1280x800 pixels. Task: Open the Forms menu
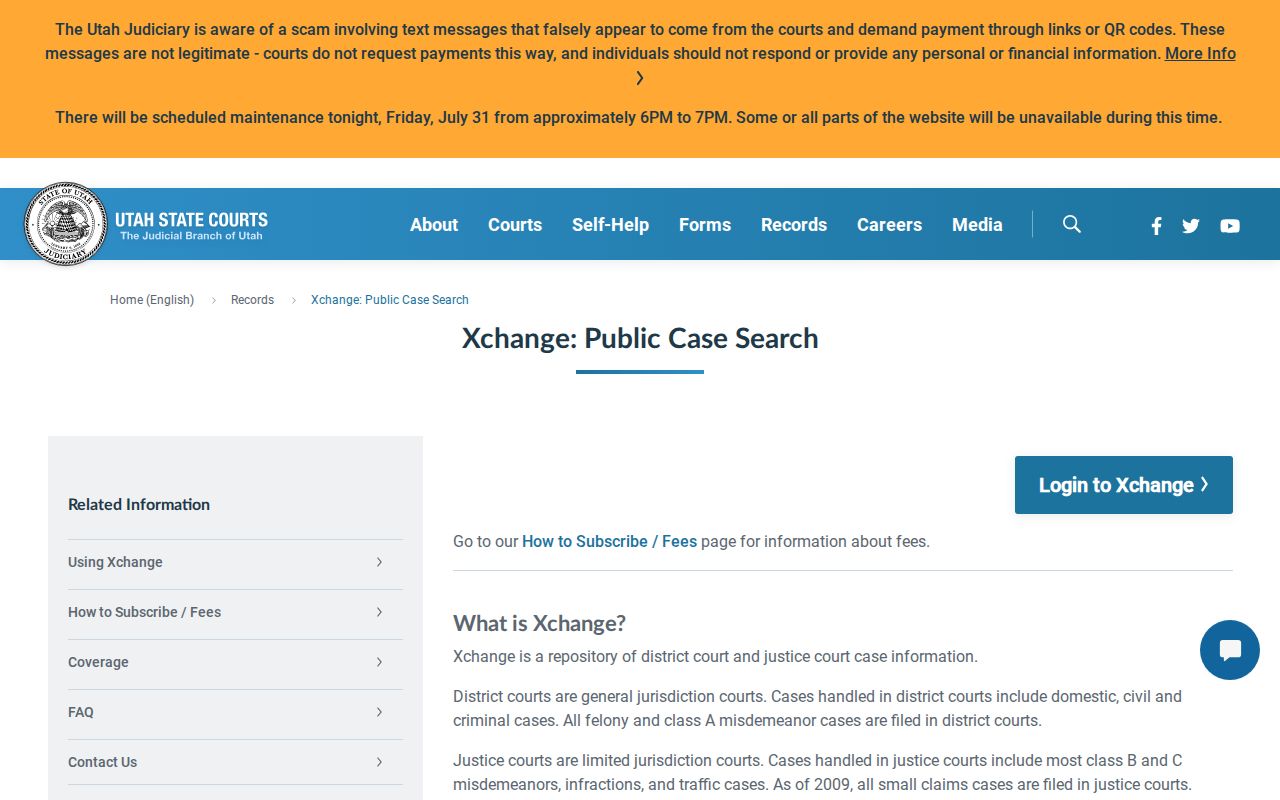pos(705,225)
